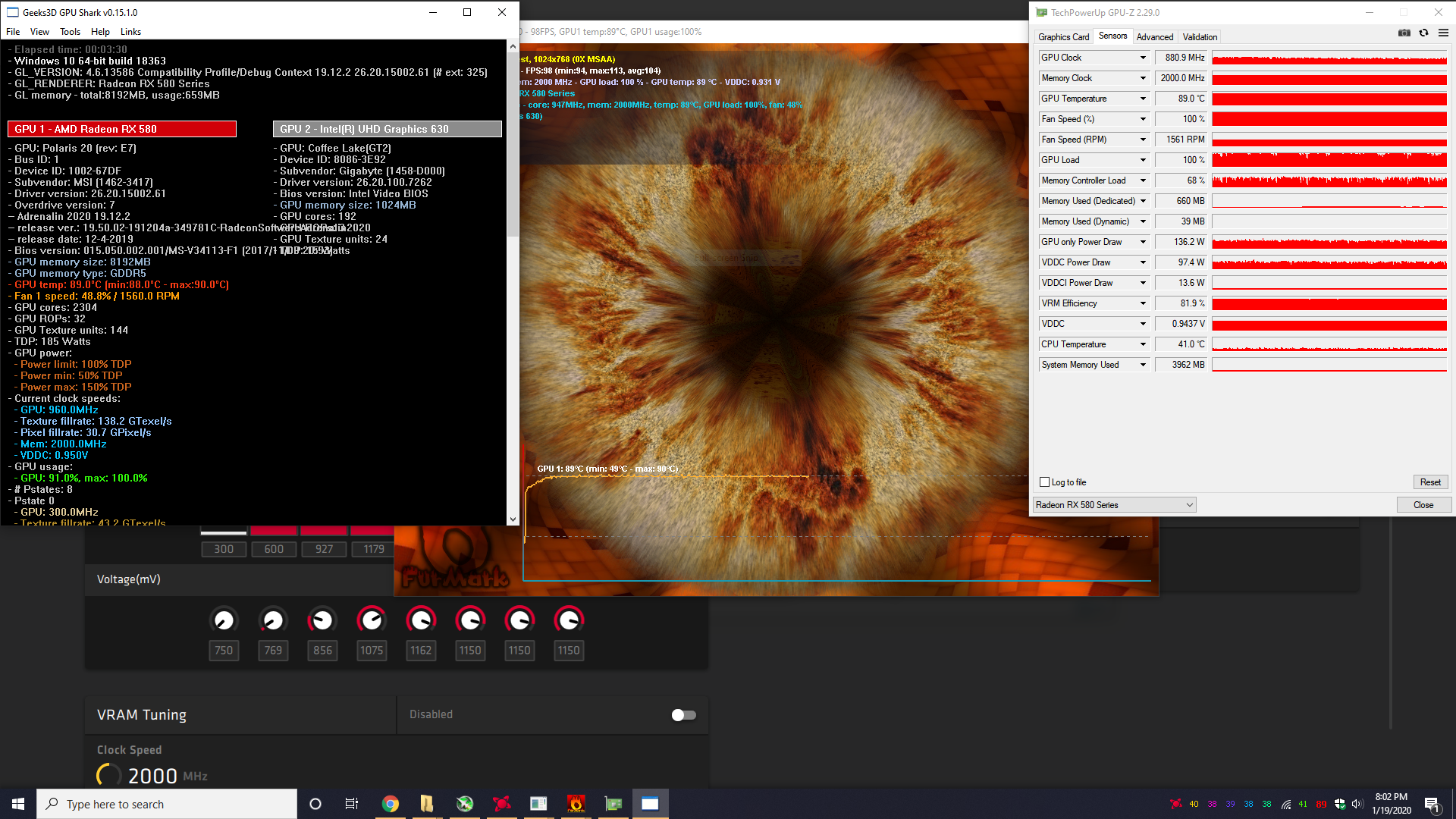Open FurMark from the taskbar
Image resolution: width=1456 pixels, height=819 pixels.
point(576,804)
